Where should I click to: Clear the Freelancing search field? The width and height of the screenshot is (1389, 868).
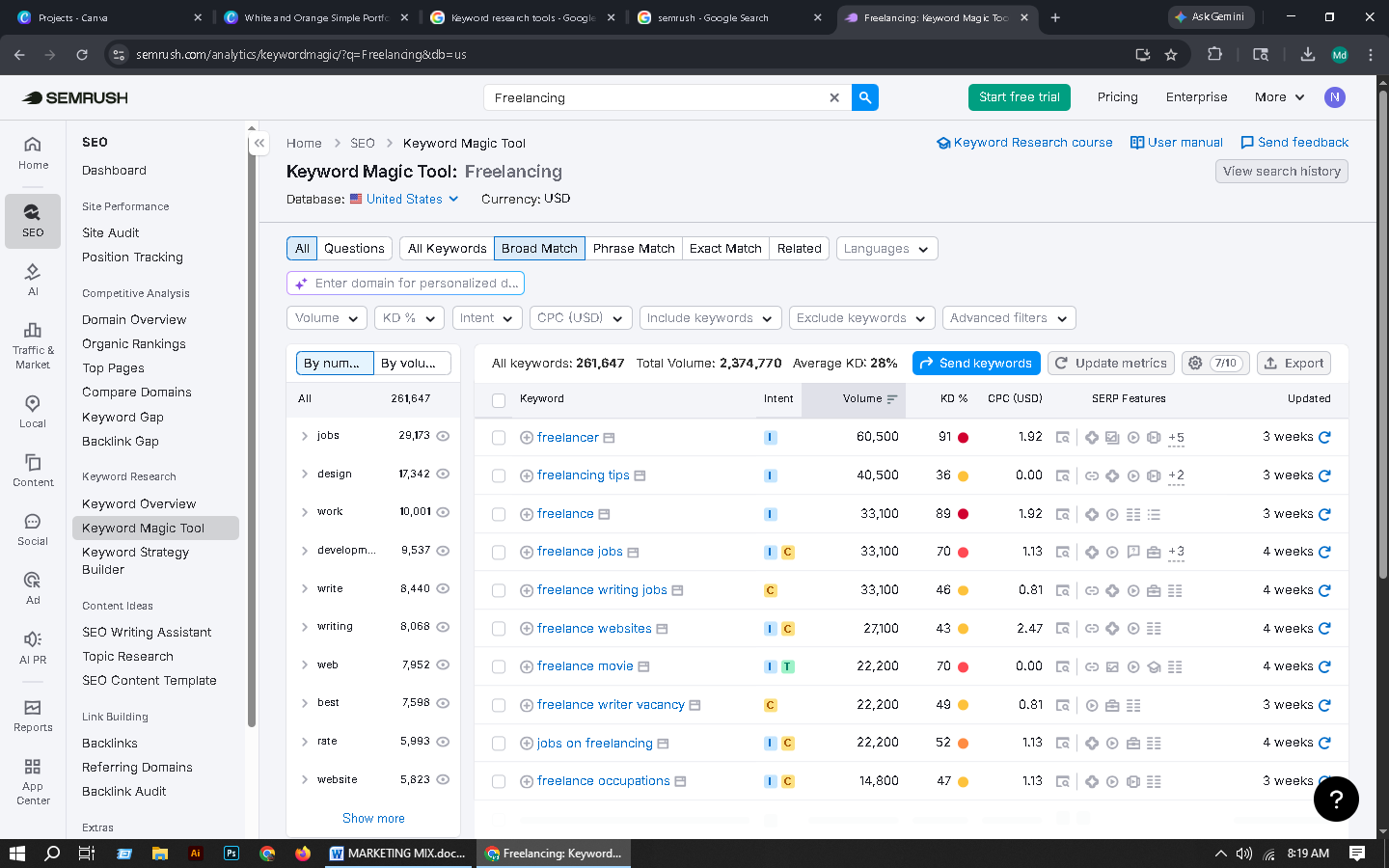tap(834, 97)
